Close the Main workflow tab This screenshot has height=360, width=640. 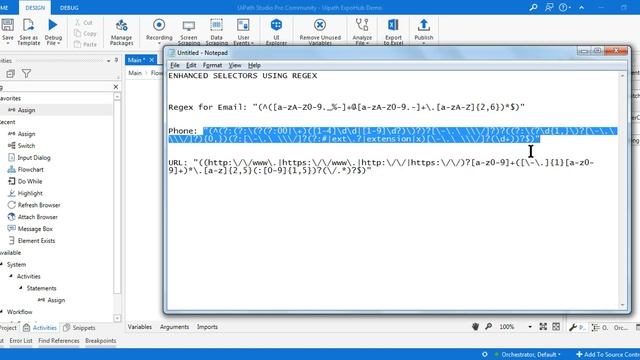[x=151, y=60]
